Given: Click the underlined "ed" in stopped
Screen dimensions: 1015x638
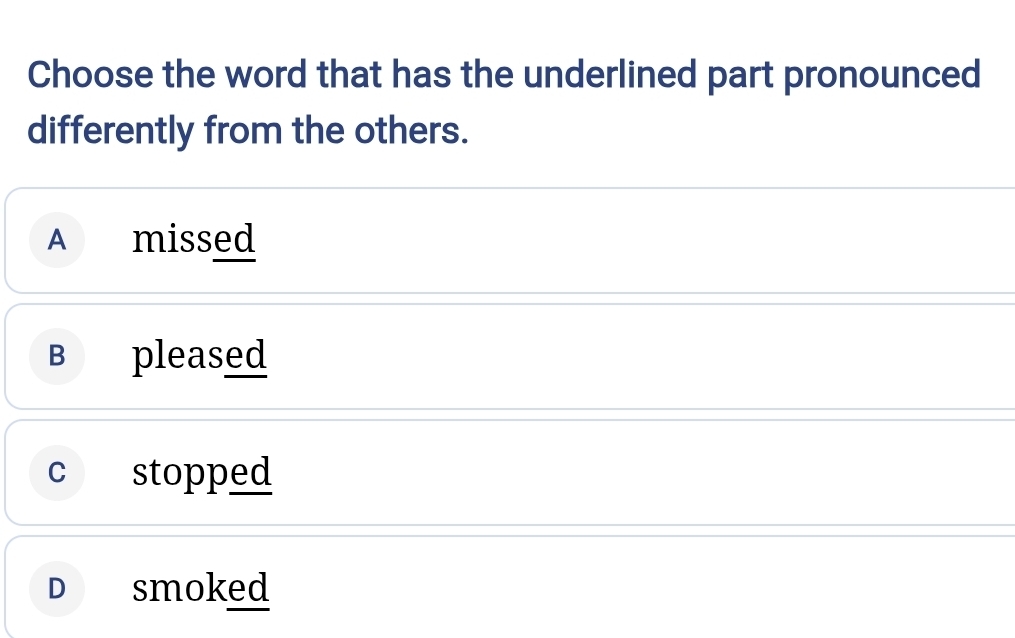Looking at the screenshot, I should 250,472.
